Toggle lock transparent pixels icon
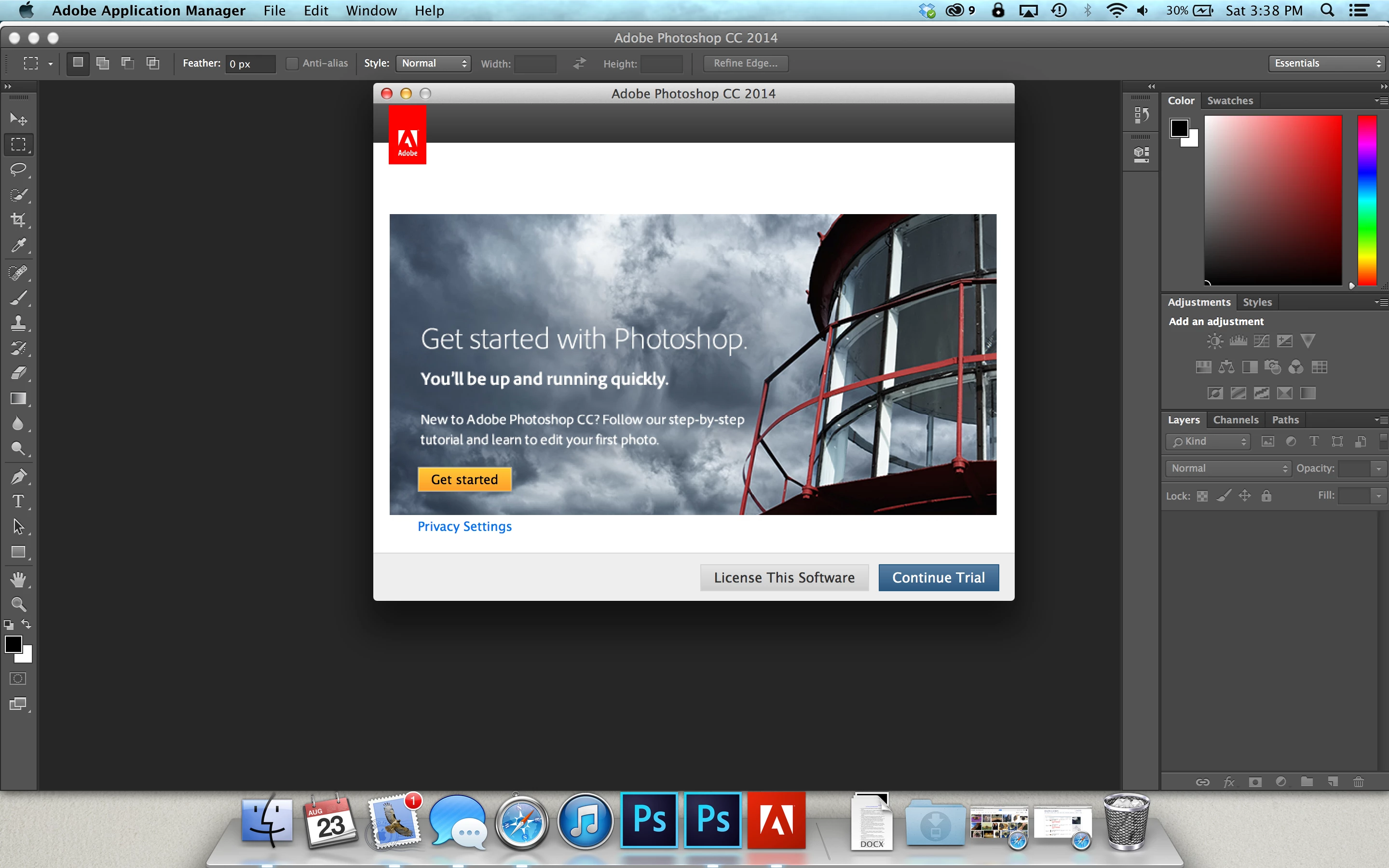The image size is (1389, 868). pos(1202,496)
